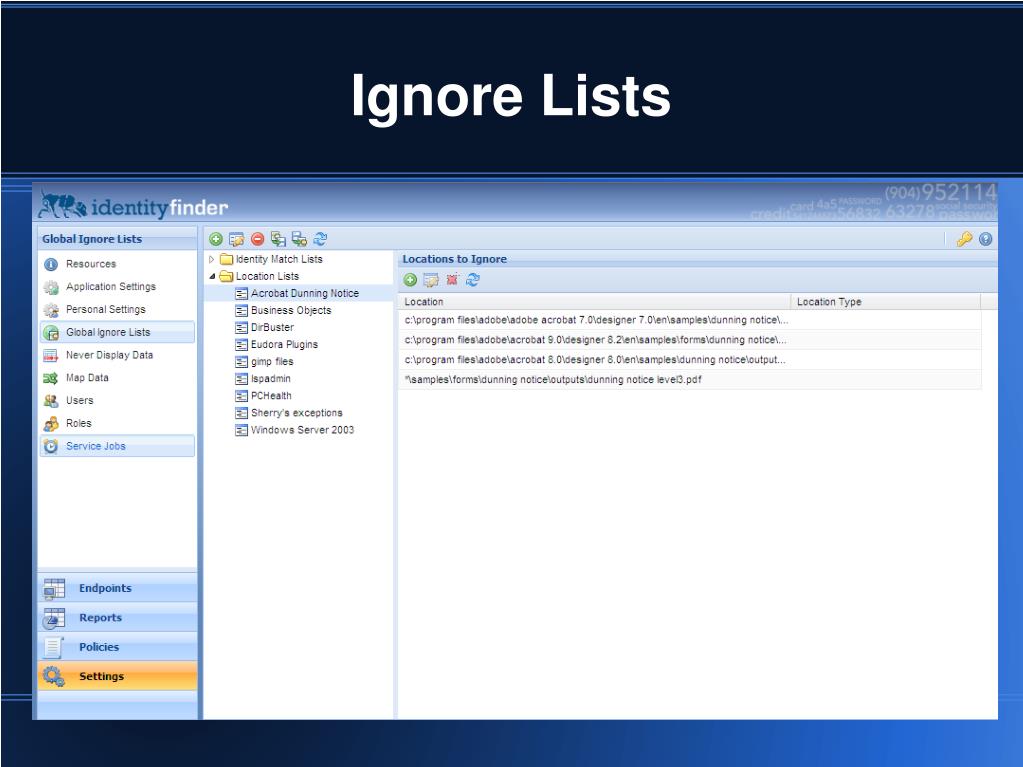1023x767 pixels.
Task: Click the refresh icon in main toolbar
Action: tap(320, 239)
